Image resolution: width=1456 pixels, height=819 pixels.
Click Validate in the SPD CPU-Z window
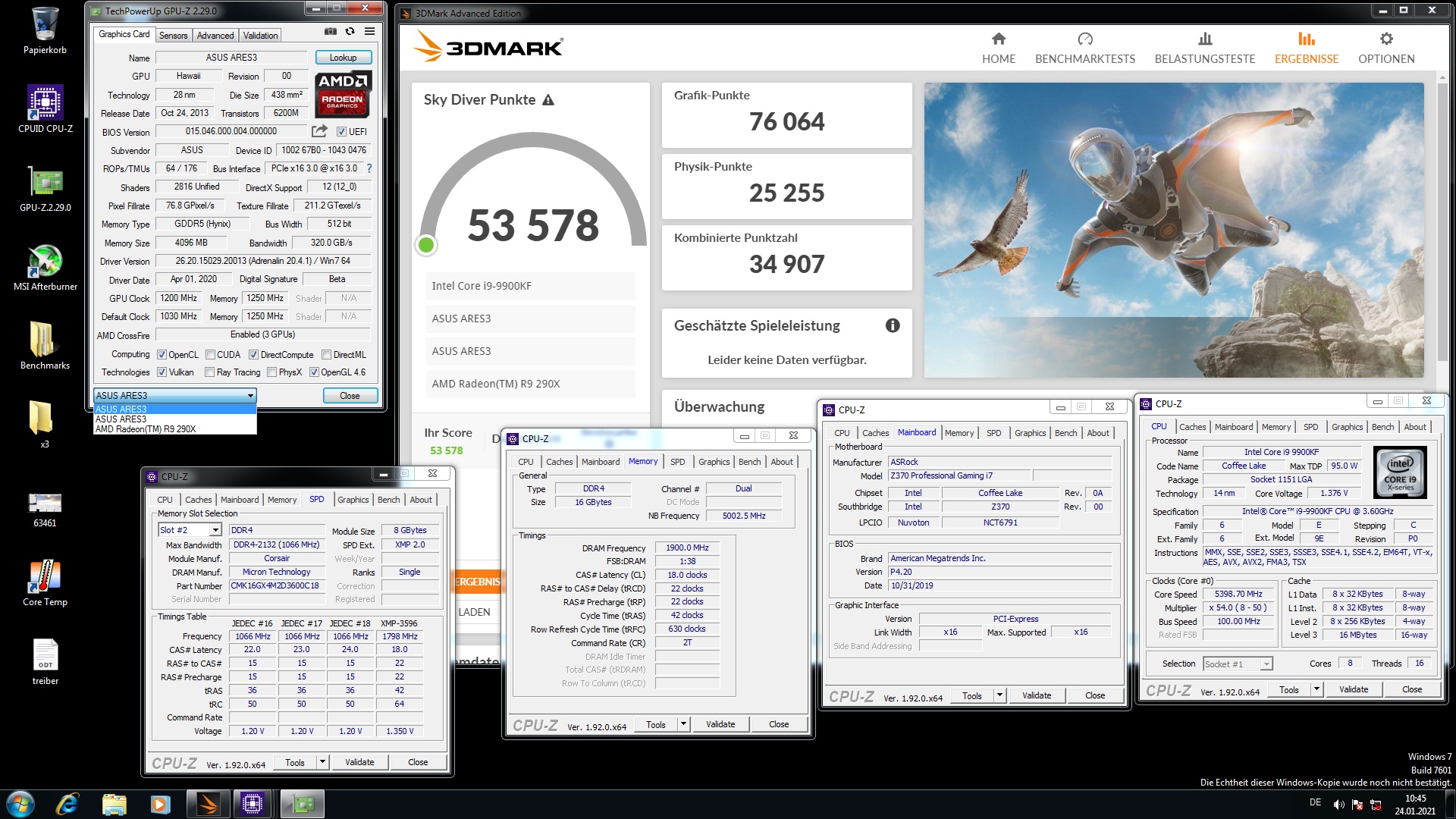(x=359, y=762)
